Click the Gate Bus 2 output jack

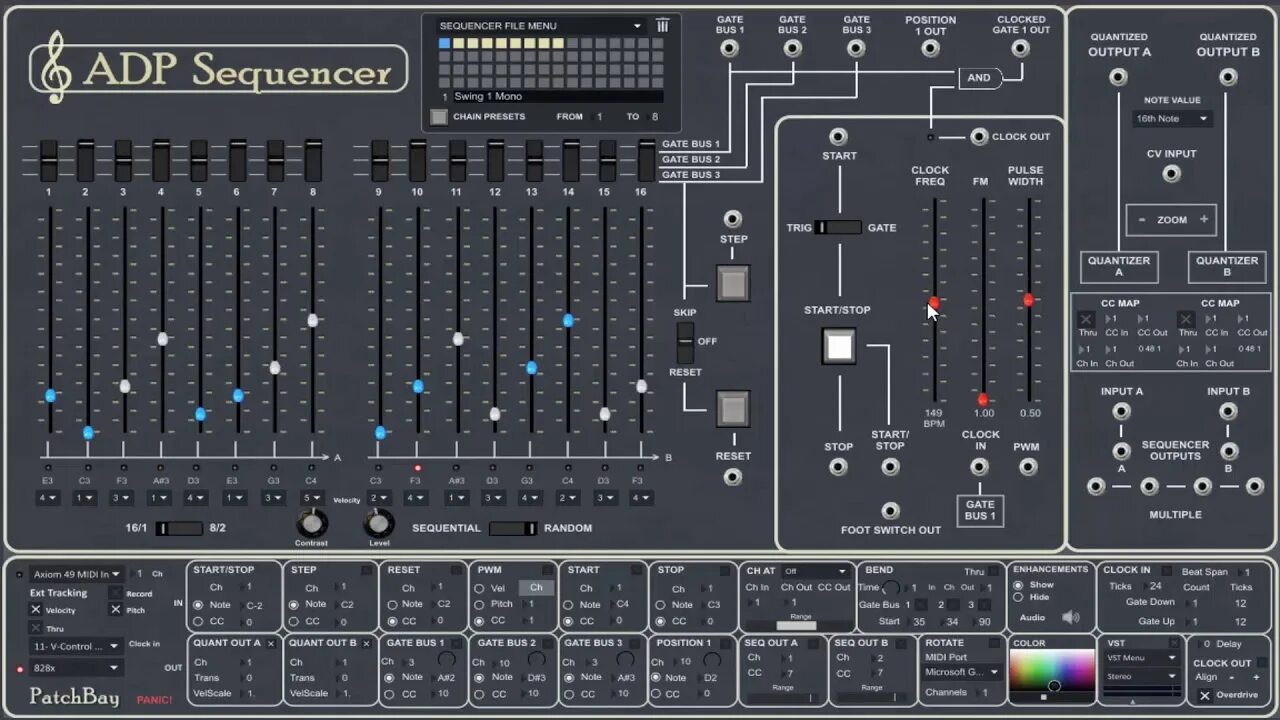pyautogui.click(x=792, y=47)
